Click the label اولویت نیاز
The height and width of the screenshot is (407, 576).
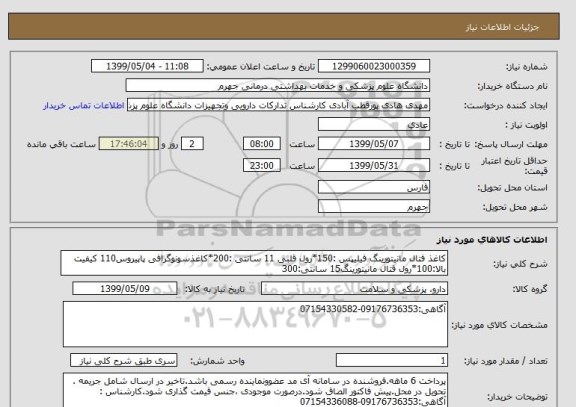pos(526,125)
